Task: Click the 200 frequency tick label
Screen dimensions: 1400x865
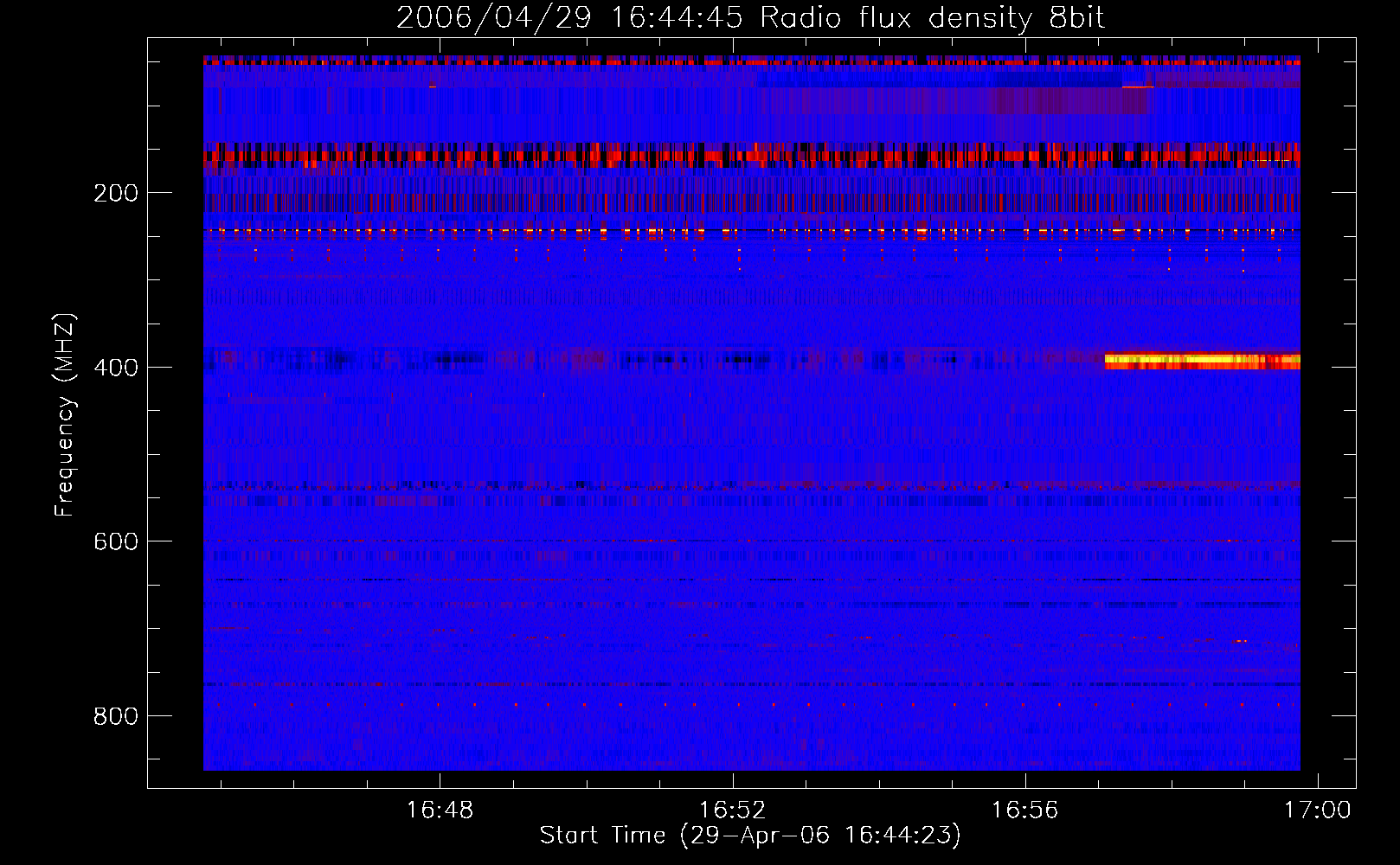Action: (x=116, y=193)
